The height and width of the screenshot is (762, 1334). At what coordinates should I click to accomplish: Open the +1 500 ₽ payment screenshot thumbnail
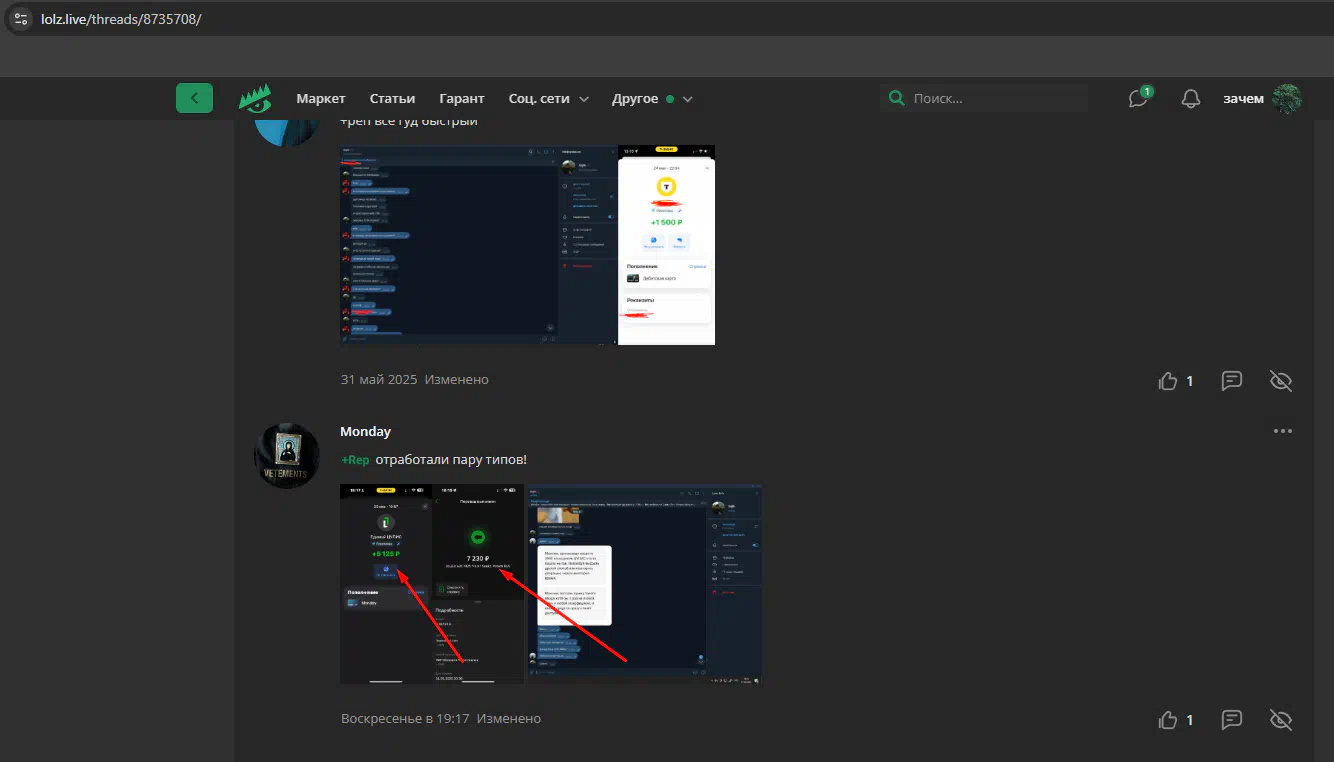coord(666,245)
